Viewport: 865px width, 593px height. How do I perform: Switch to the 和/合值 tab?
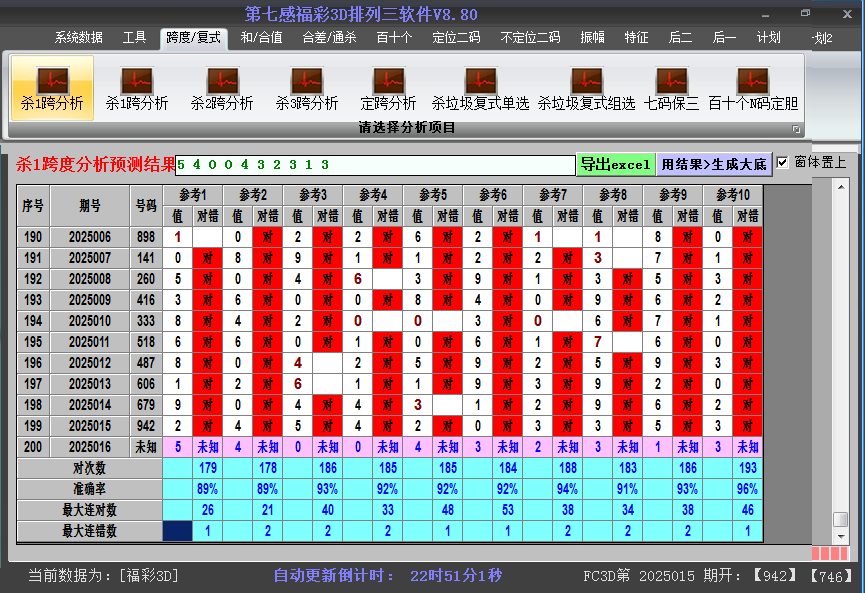click(261, 38)
